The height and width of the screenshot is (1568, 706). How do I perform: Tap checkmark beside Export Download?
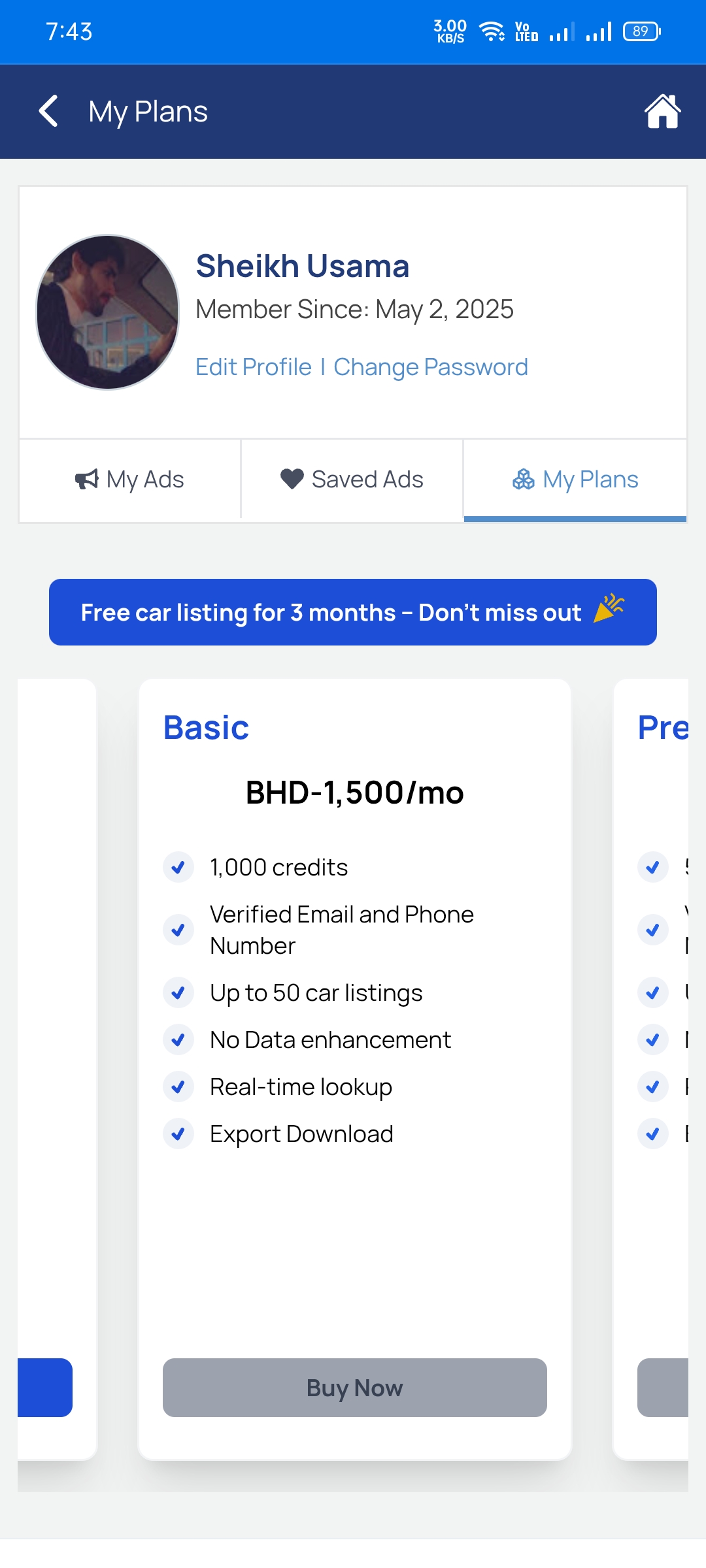[x=178, y=1134]
